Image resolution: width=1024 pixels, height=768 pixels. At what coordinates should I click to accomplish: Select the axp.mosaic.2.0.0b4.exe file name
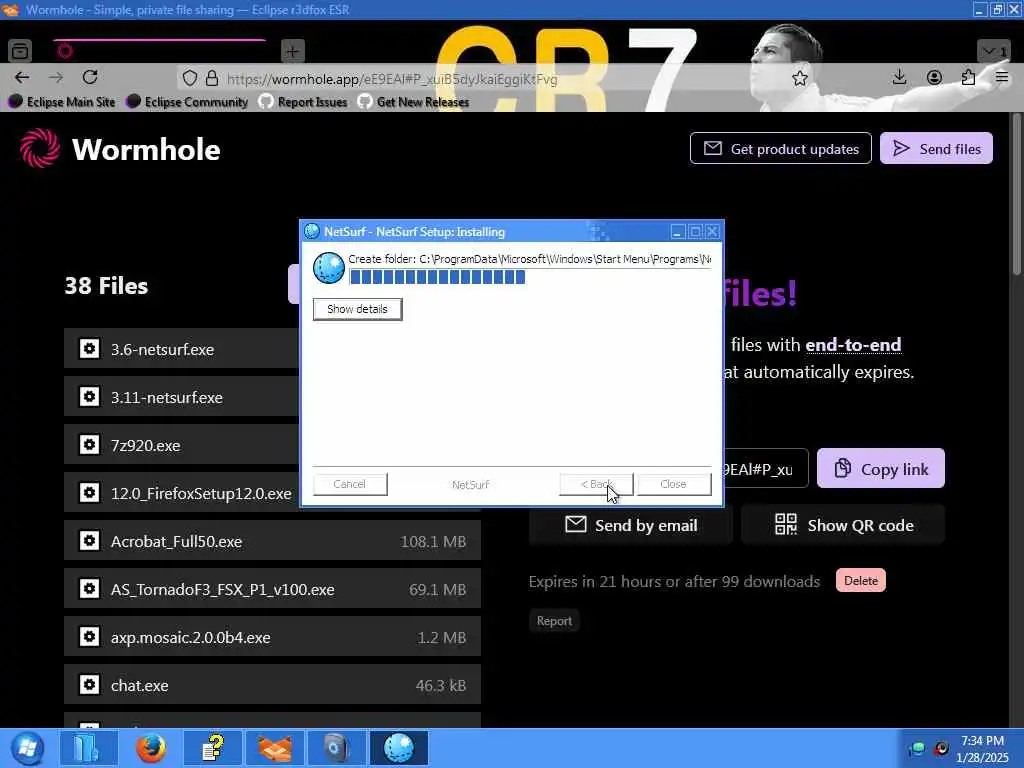pos(191,637)
